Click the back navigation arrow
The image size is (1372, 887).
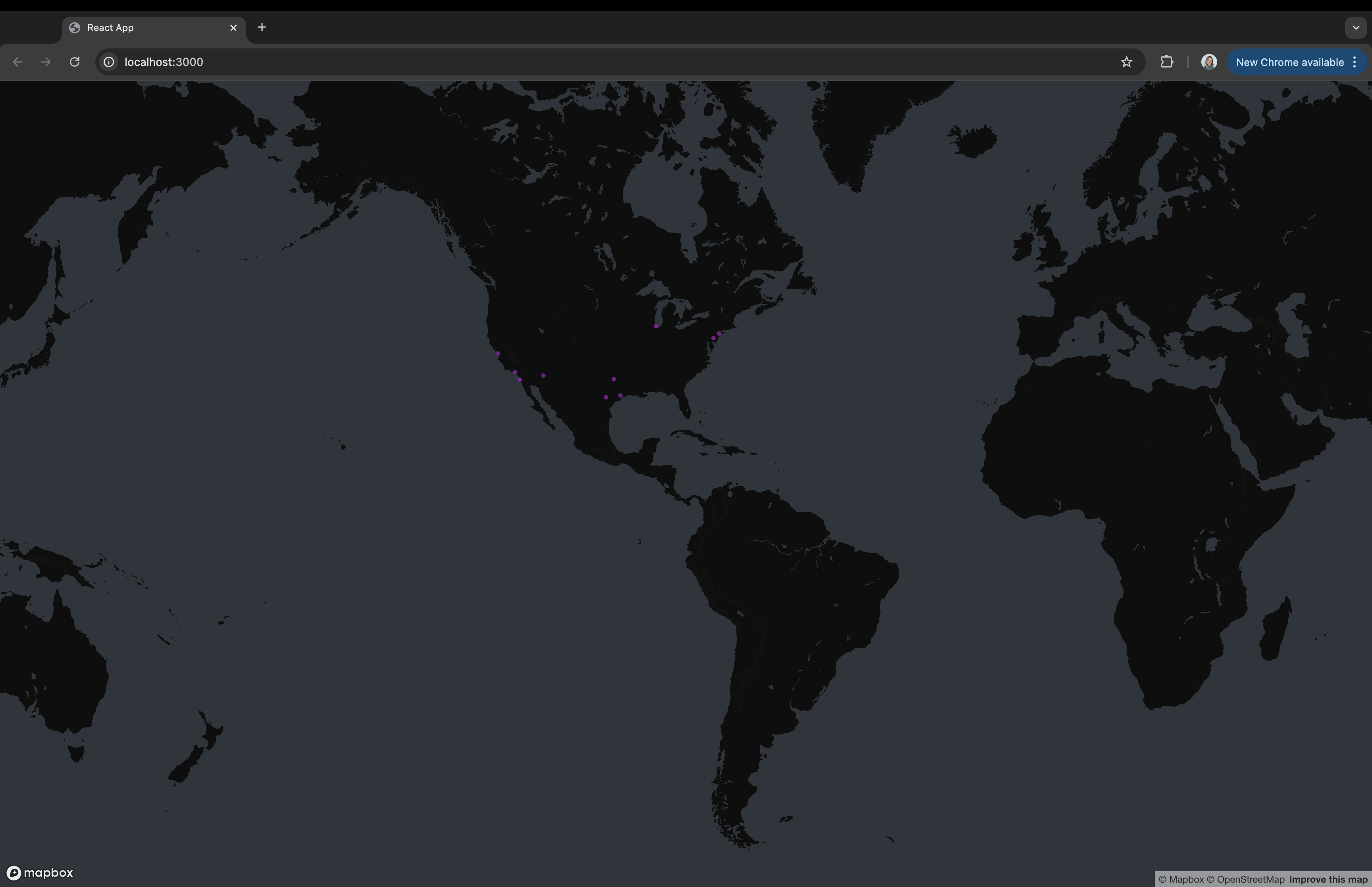(x=17, y=62)
